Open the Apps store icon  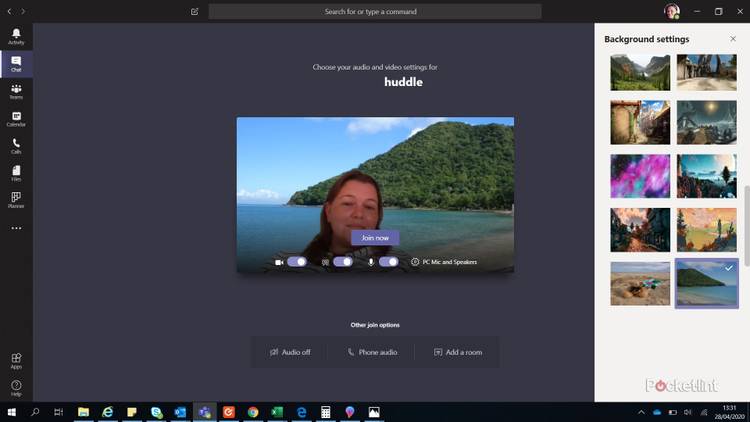click(16, 360)
